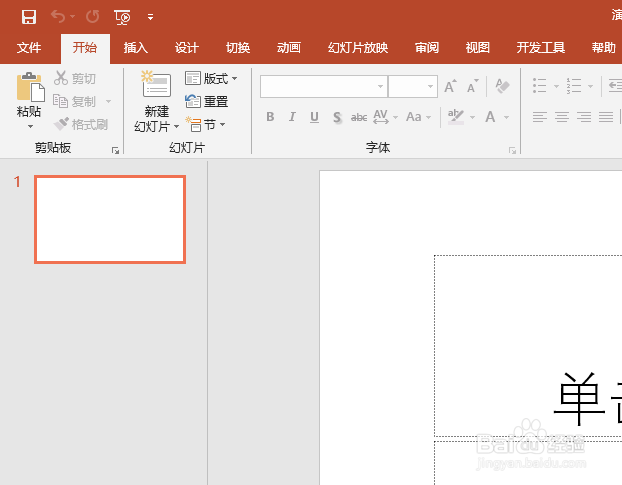This screenshot has height=485, width=622.
Task: Click the 格式刷 format painter
Action: coord(81,125)
